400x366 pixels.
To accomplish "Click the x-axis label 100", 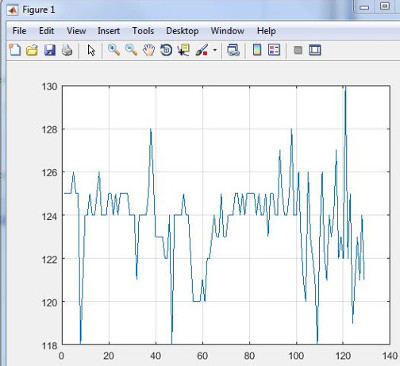I will pos(296,356).
